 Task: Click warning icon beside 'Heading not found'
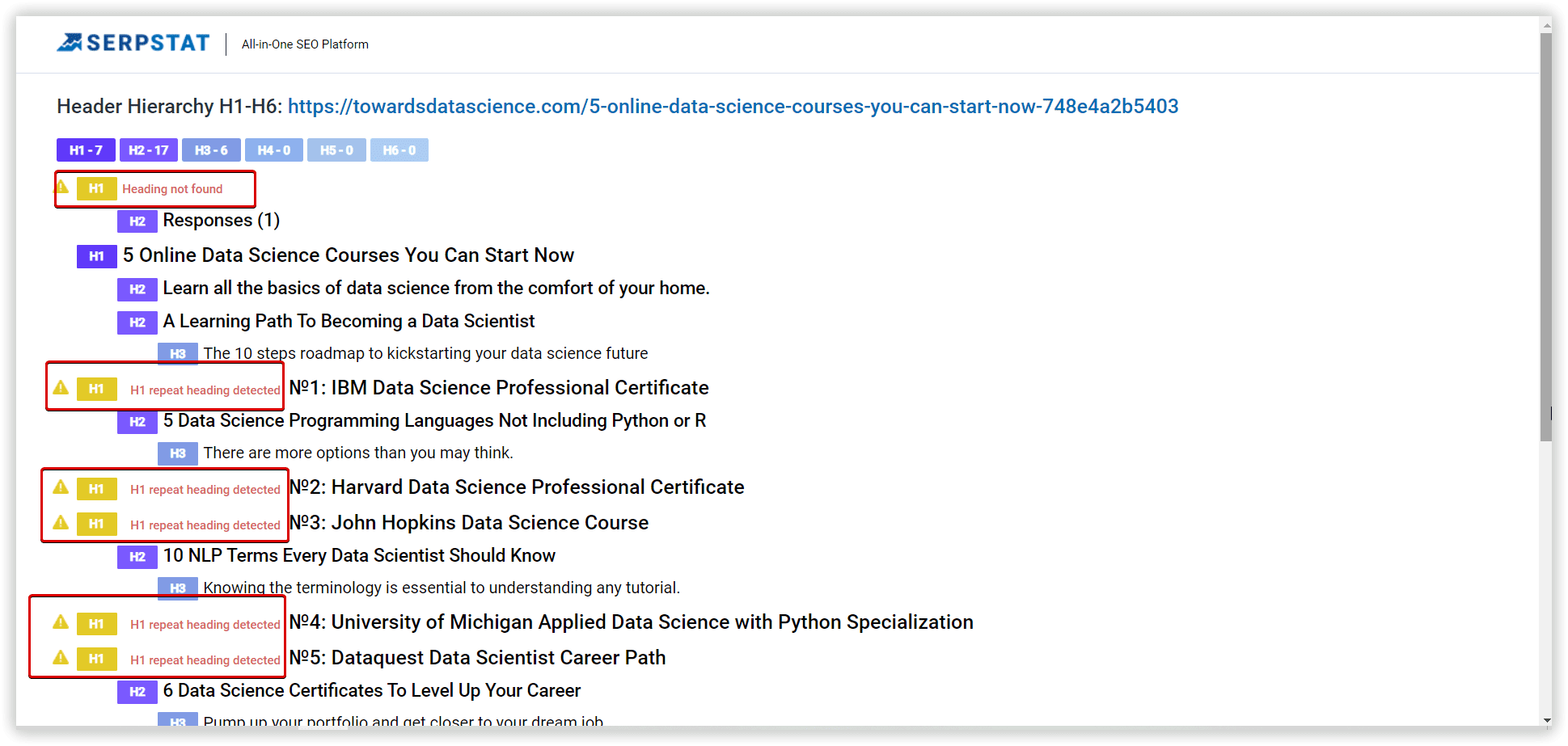pyautogui.click(x=62, y=188)
